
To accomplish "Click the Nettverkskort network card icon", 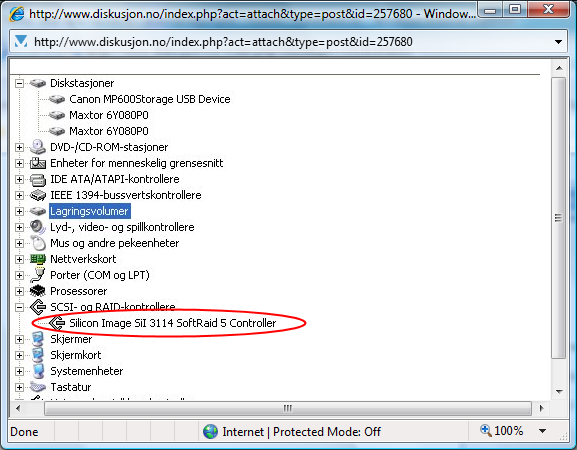I will [38, 259].
